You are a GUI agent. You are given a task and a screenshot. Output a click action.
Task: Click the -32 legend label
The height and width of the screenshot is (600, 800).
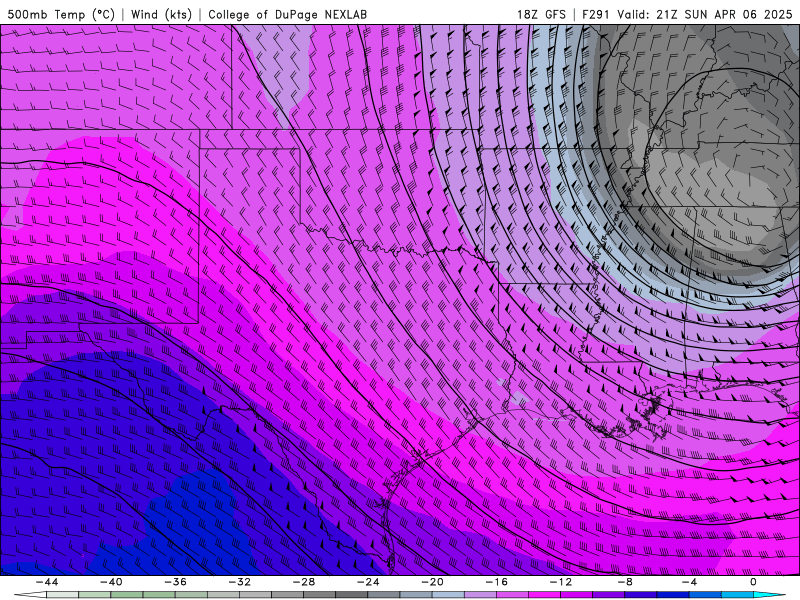point(239,582)
